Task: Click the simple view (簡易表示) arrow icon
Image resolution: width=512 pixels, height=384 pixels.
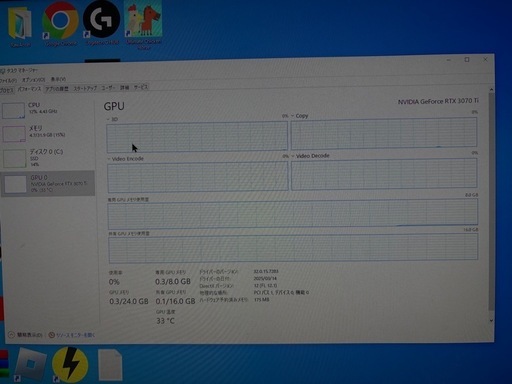Action: point(11,334)
